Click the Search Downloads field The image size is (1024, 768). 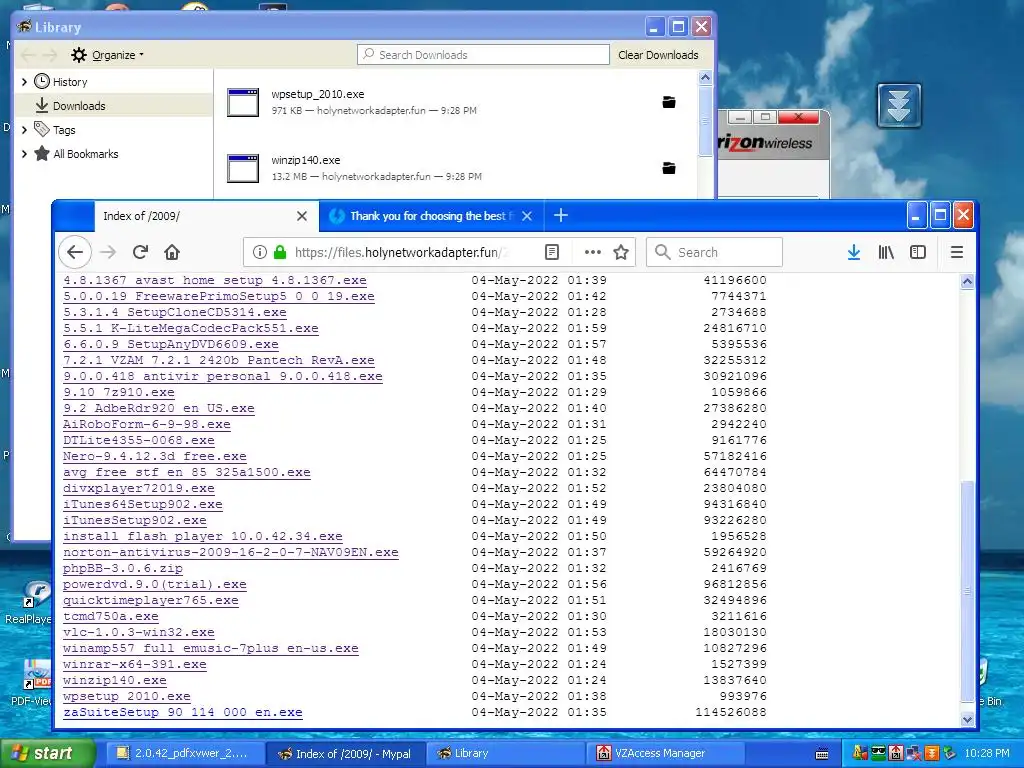pos(483,55)
